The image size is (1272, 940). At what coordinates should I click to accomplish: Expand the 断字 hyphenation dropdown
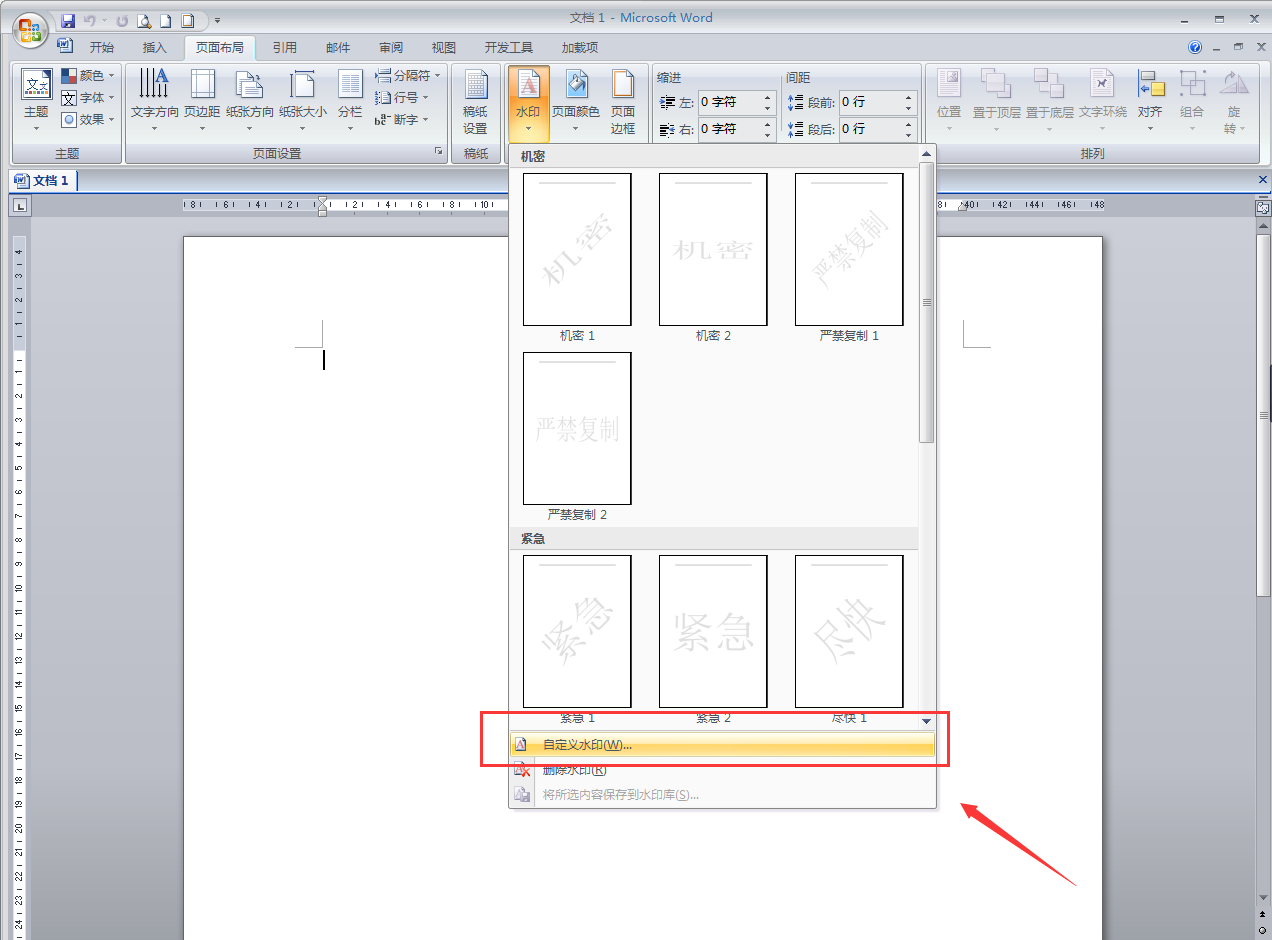tap(401, 120)
